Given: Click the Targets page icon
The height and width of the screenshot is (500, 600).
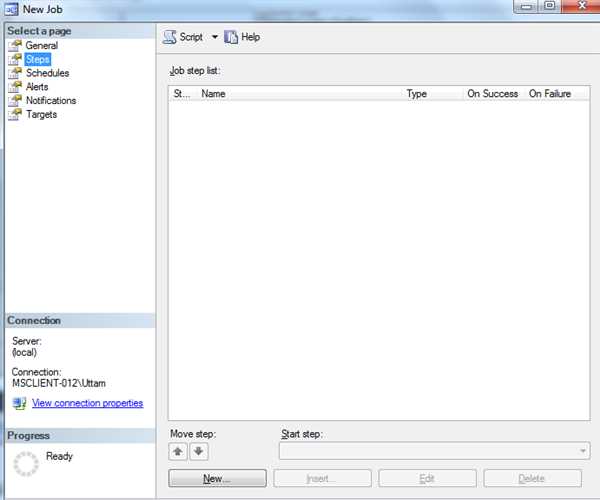Looking at the screenshot, I should 15,115.
